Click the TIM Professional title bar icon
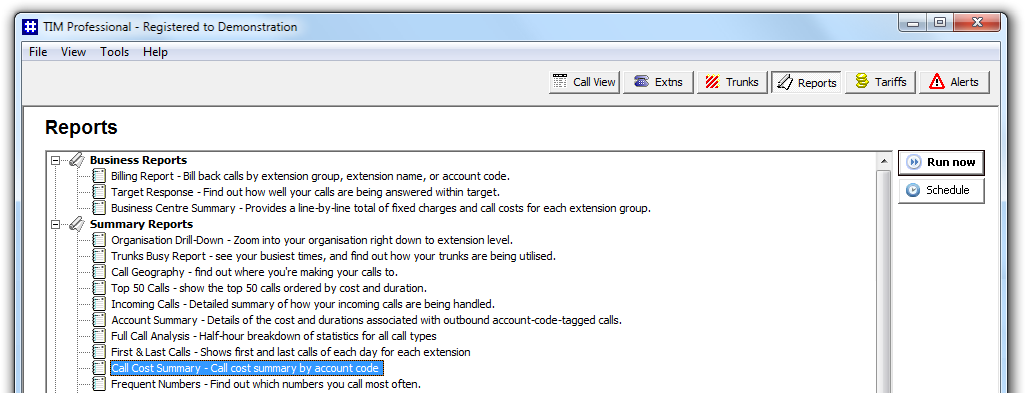 30,27
